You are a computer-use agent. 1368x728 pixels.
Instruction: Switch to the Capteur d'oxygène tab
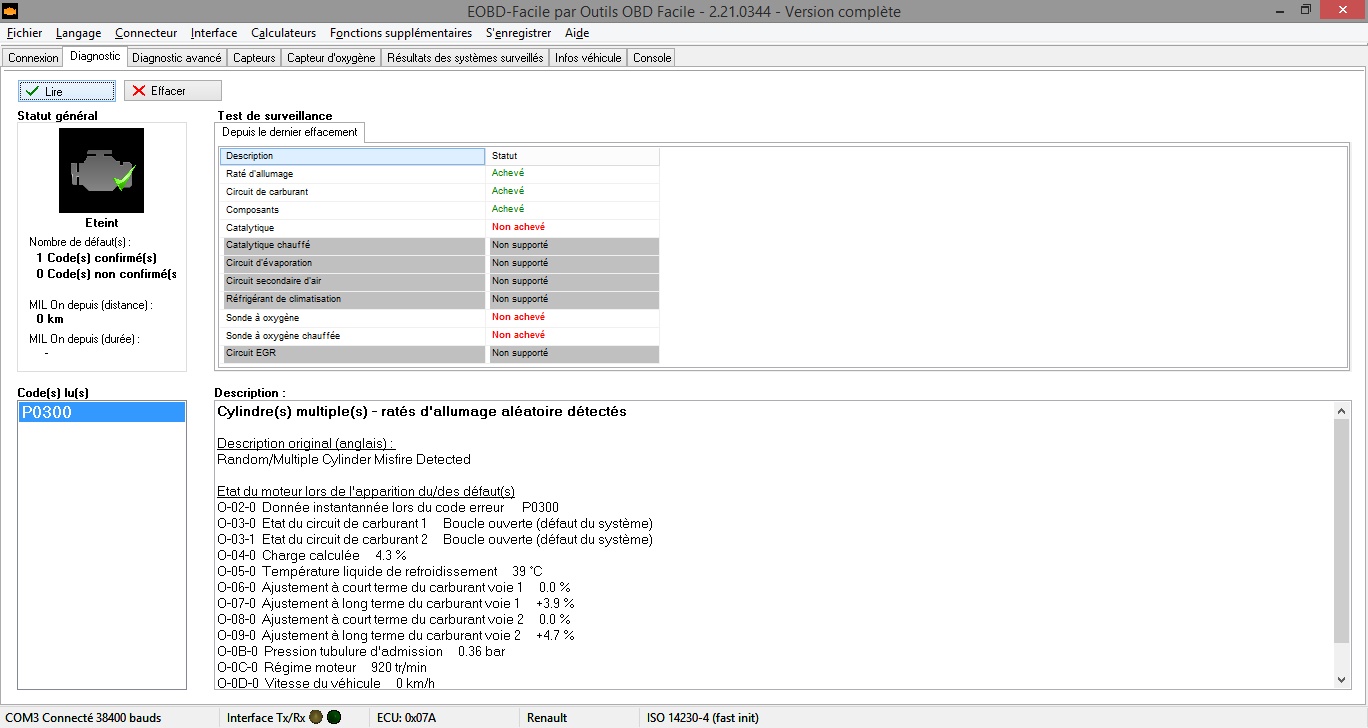(x=331, y=58)
